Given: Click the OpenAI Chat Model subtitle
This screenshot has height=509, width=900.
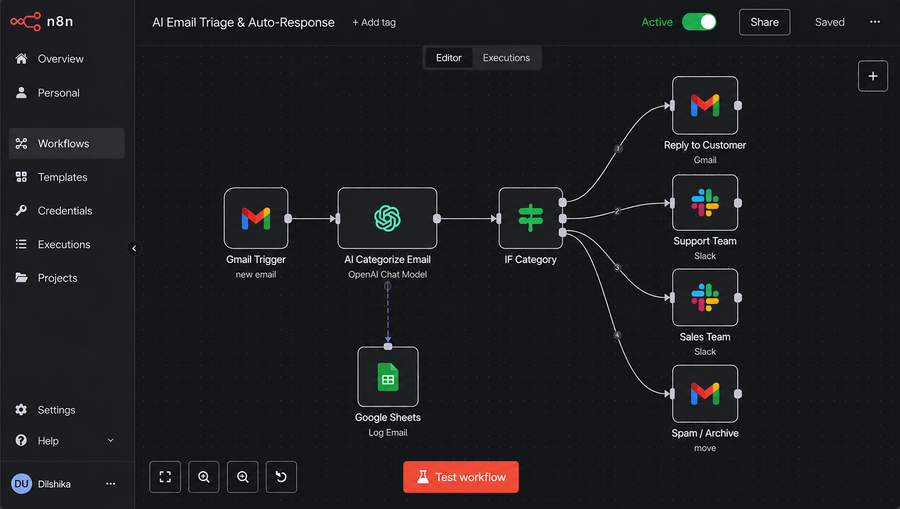Looking at the screenshot, I should (387, 274).
